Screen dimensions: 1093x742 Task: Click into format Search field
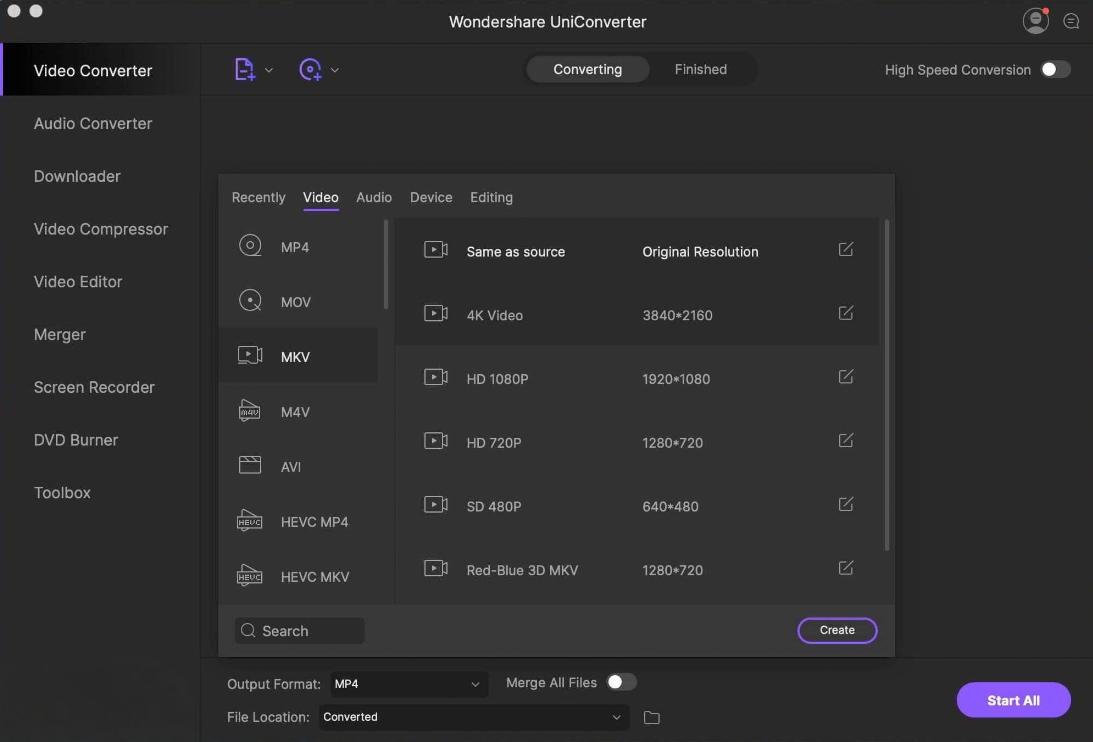tap(300, 631)
